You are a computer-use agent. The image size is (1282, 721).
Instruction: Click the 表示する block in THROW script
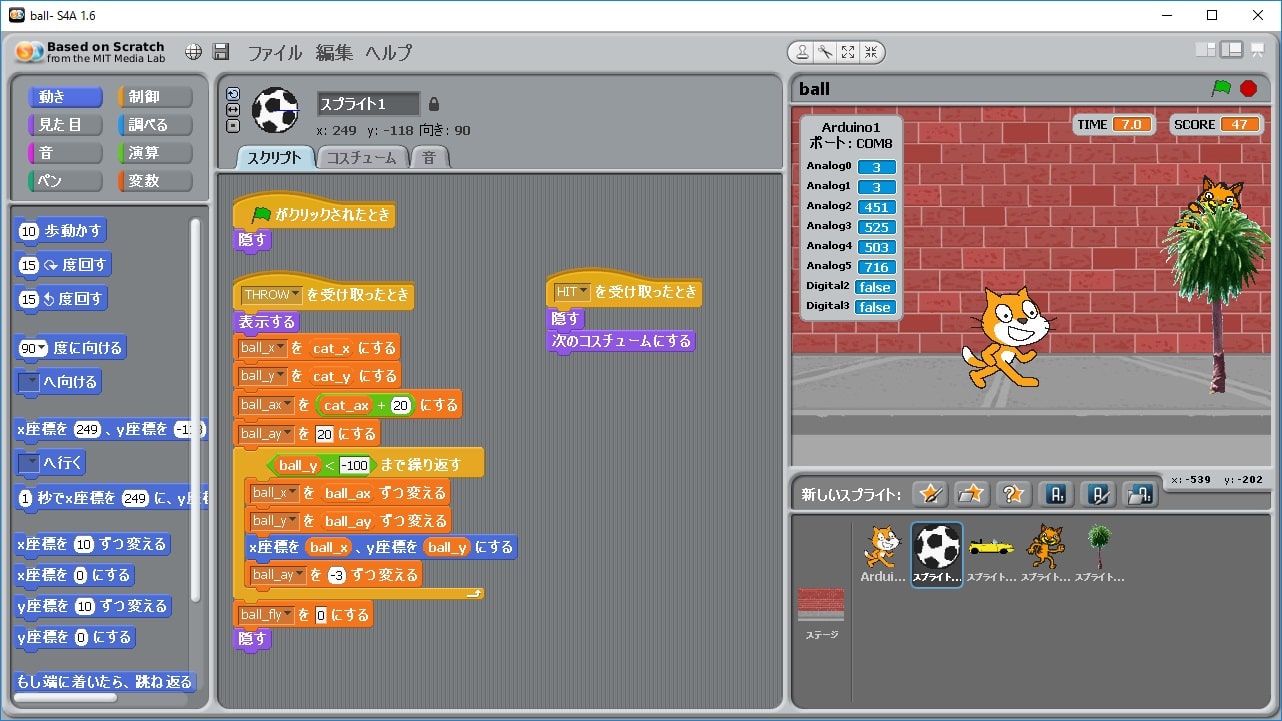pyautogui.click(x=267, y=322)
